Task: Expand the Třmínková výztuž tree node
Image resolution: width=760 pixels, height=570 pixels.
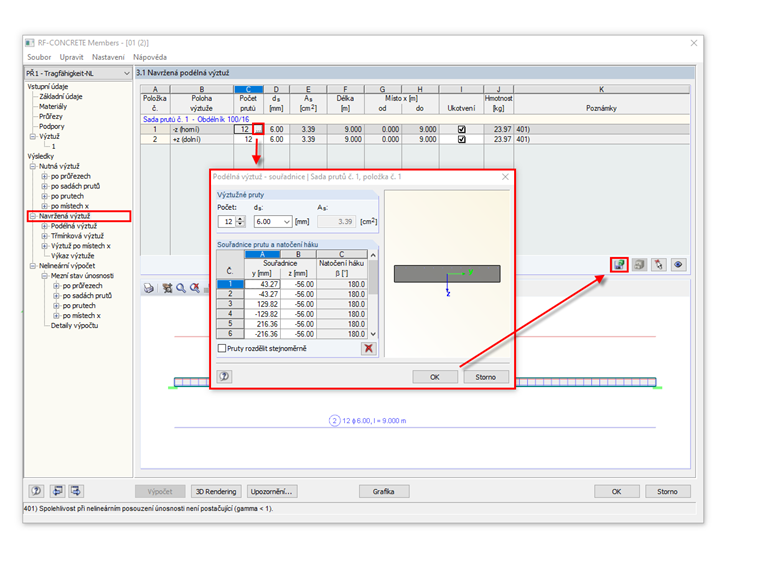Action: pyautogui.click(x=45, y=236)
